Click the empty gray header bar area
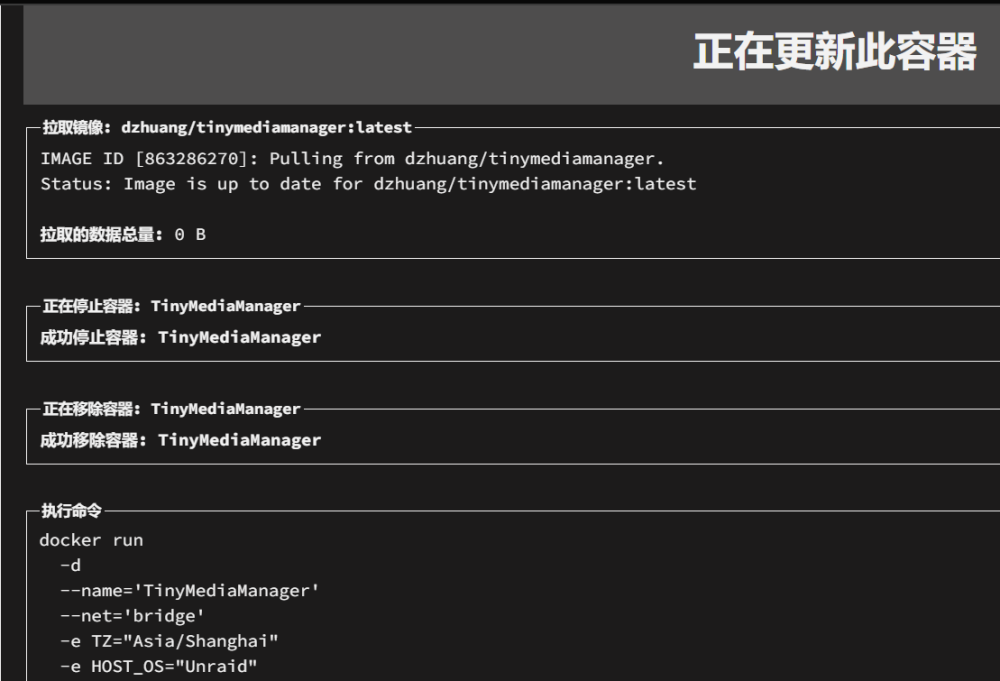 [357, 54]
